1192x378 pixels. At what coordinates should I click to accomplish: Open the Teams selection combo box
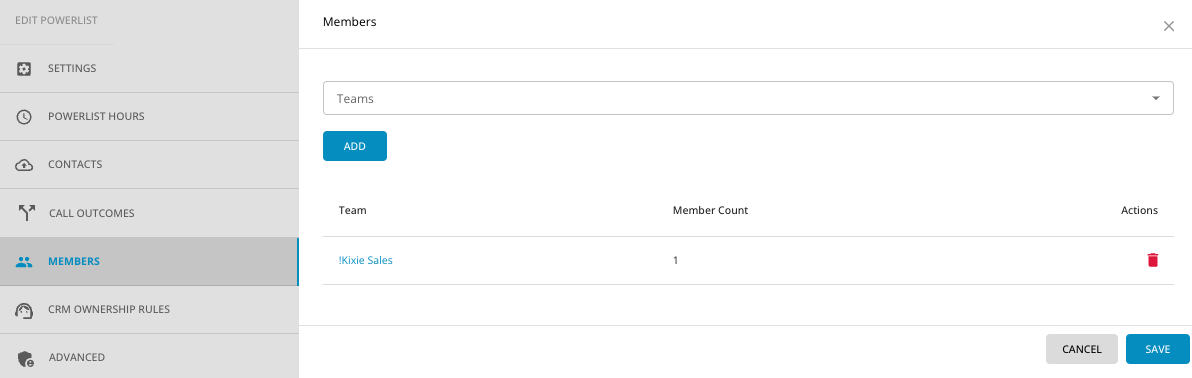pyautogui.click(x=748, y=98)
